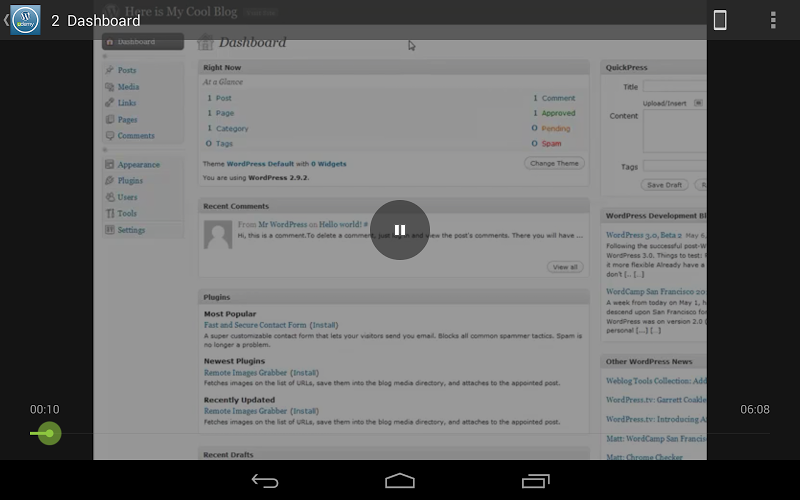Click the green seek bar handle
This screenshot has height=500, width=800.
click(x=49, y=433)
